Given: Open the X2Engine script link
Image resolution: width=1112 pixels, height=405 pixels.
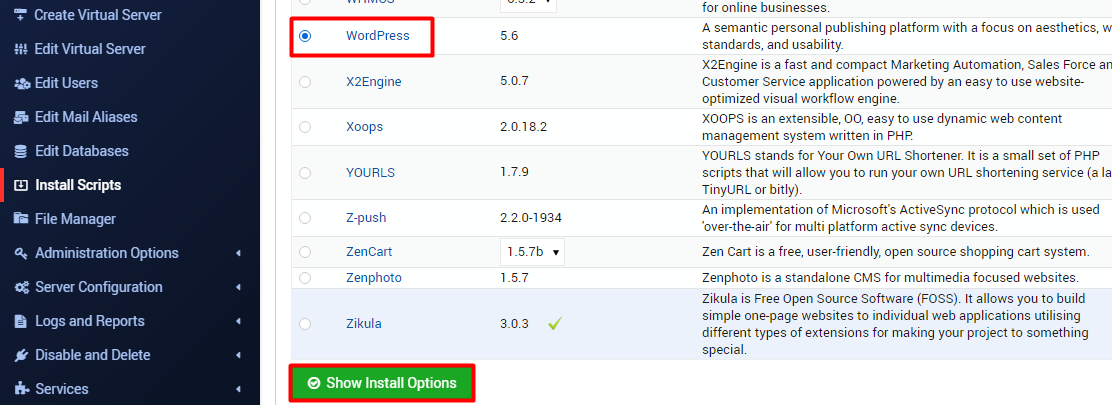Looking at the screenshot, I should tap(374, 82).
